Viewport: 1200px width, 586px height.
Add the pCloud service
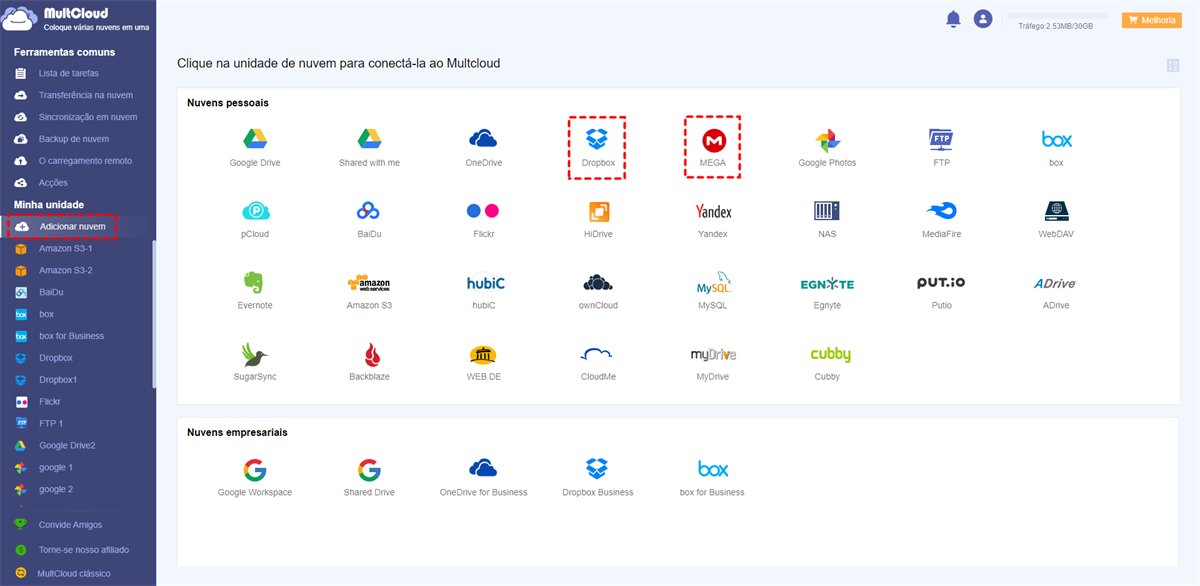click(255, 219)
